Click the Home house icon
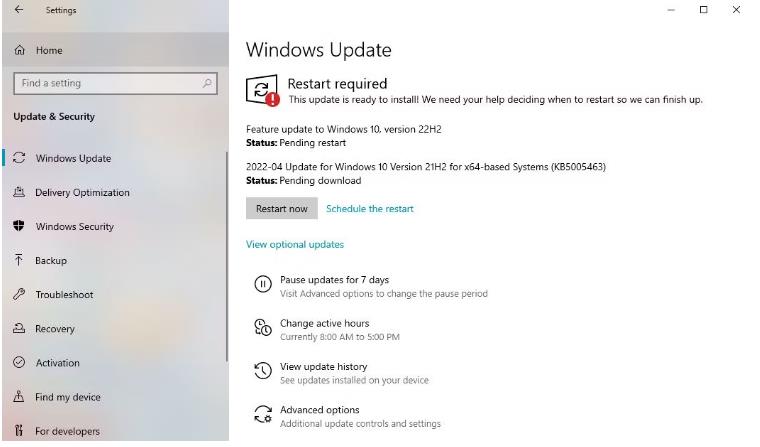 point(19,50)
